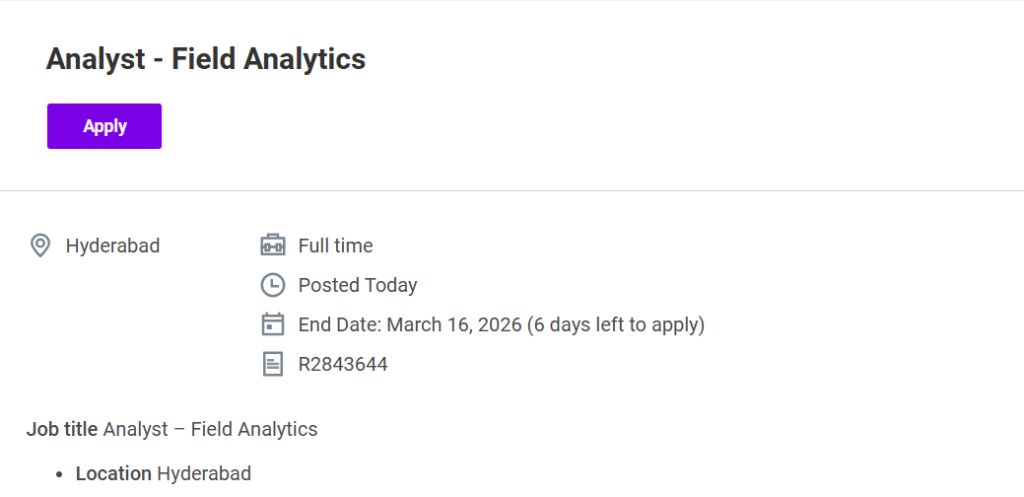Click the bold Location bullet label

[x=113, y=473]
